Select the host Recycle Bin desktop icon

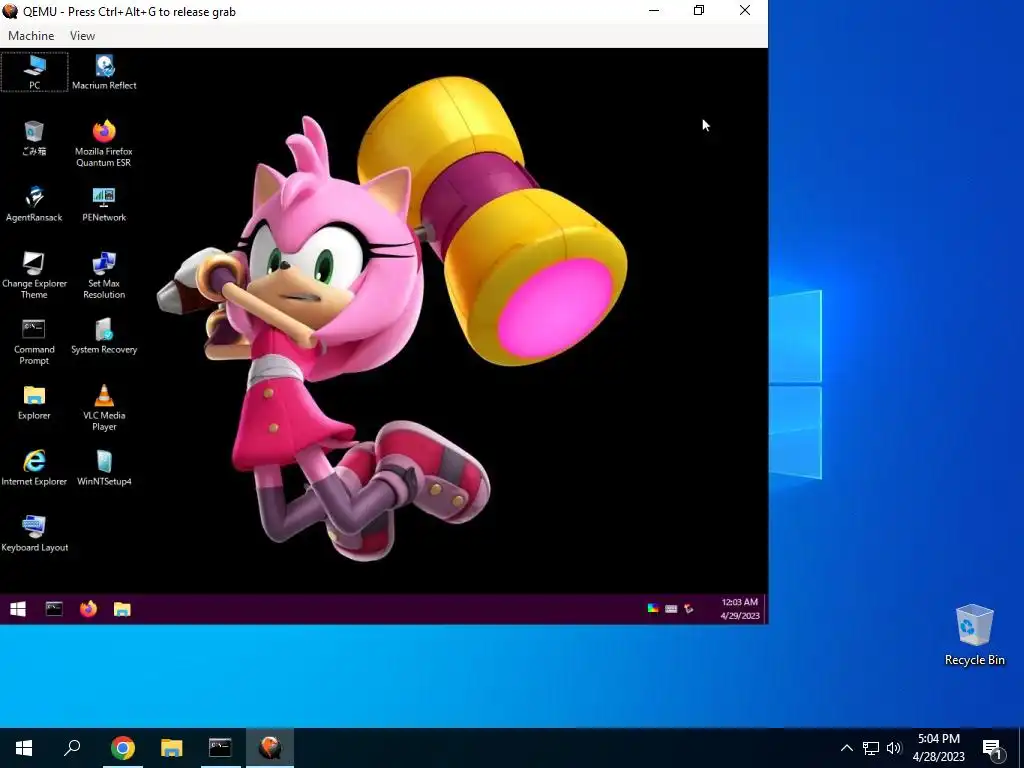(x=974, y=635)
